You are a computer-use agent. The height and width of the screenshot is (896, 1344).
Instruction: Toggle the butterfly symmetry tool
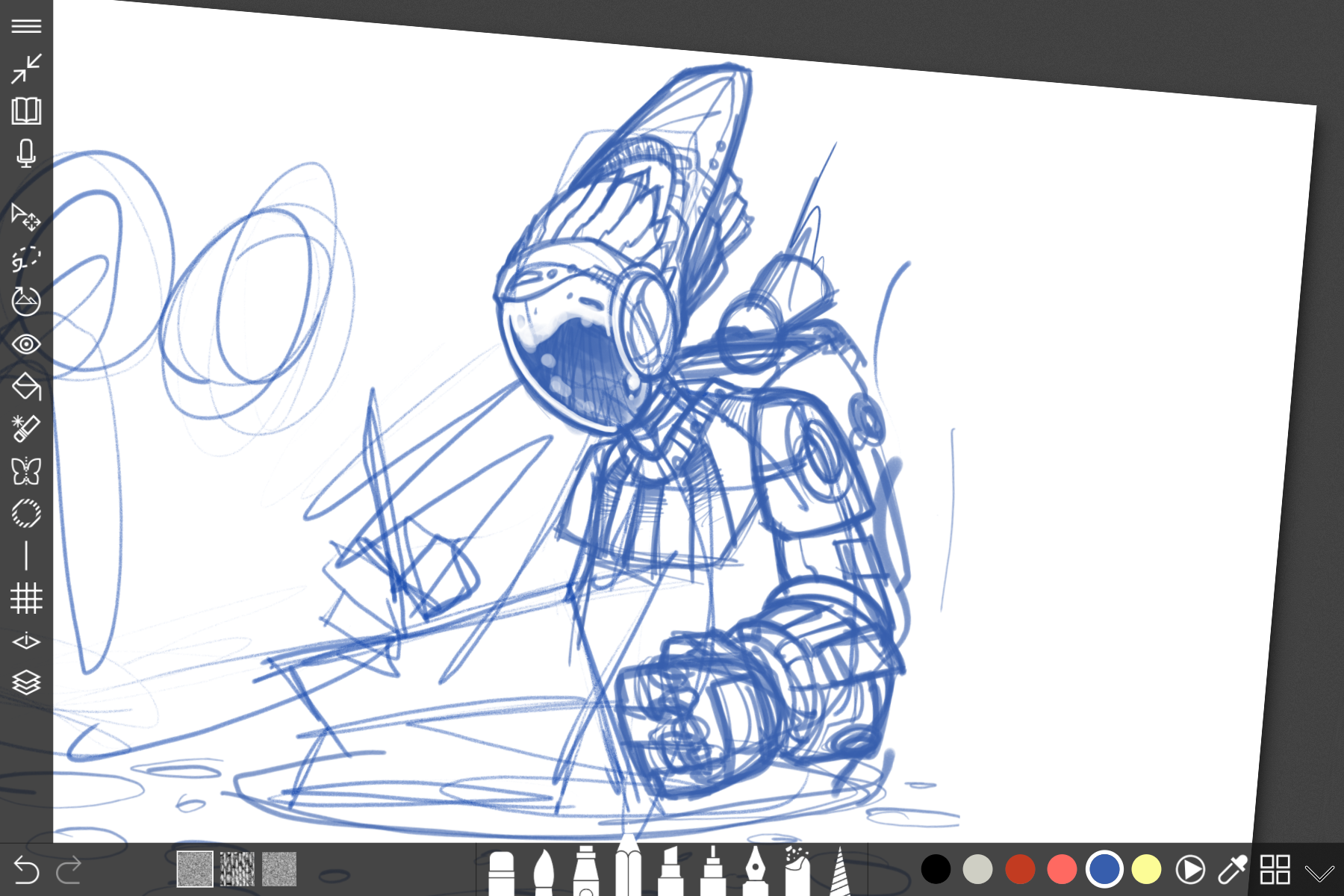click(x=26, y=471)
